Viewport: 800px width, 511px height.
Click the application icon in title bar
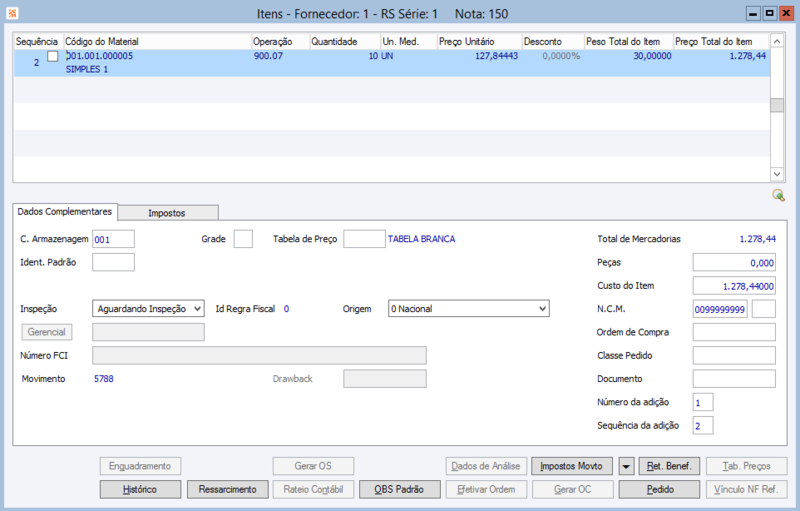tap(11, 13)
